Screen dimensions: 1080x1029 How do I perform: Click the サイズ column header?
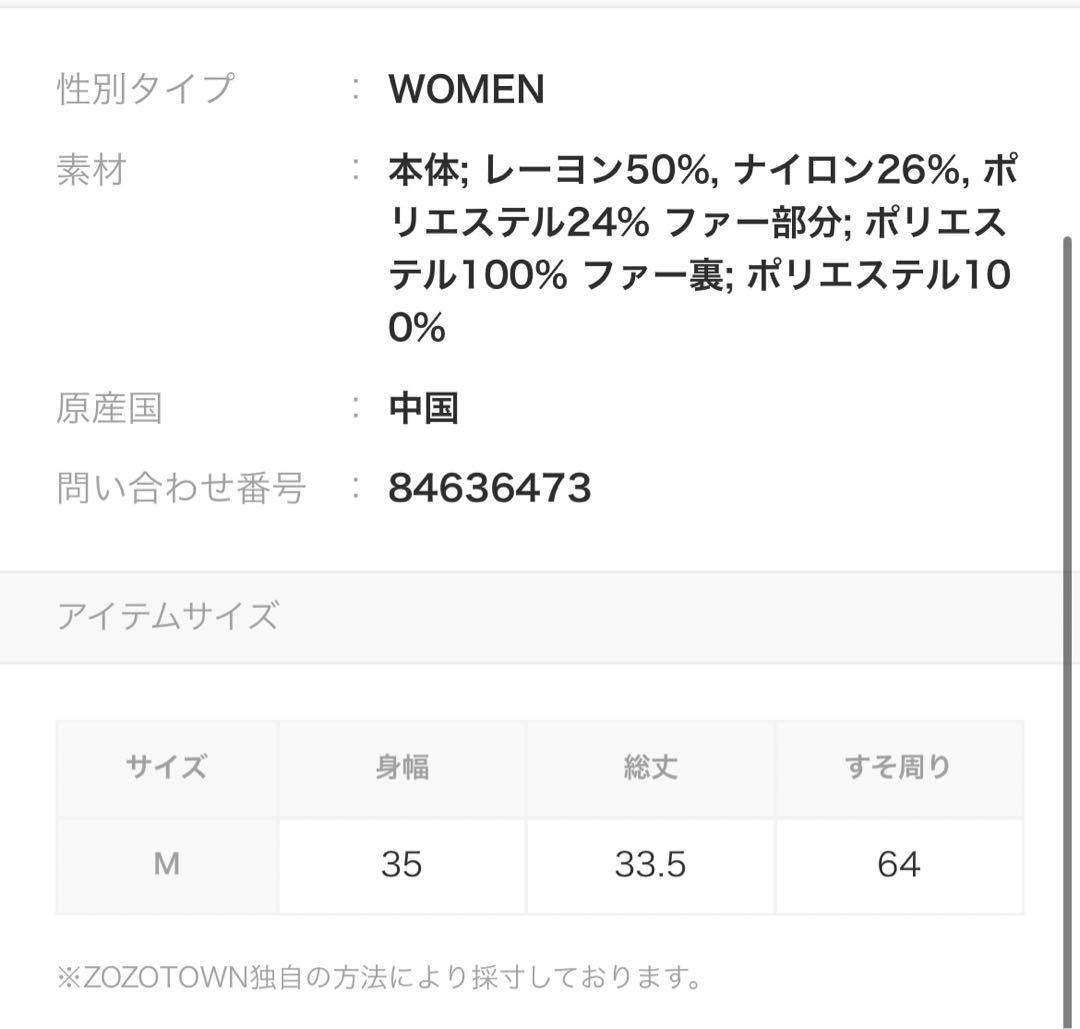point(167,767)
